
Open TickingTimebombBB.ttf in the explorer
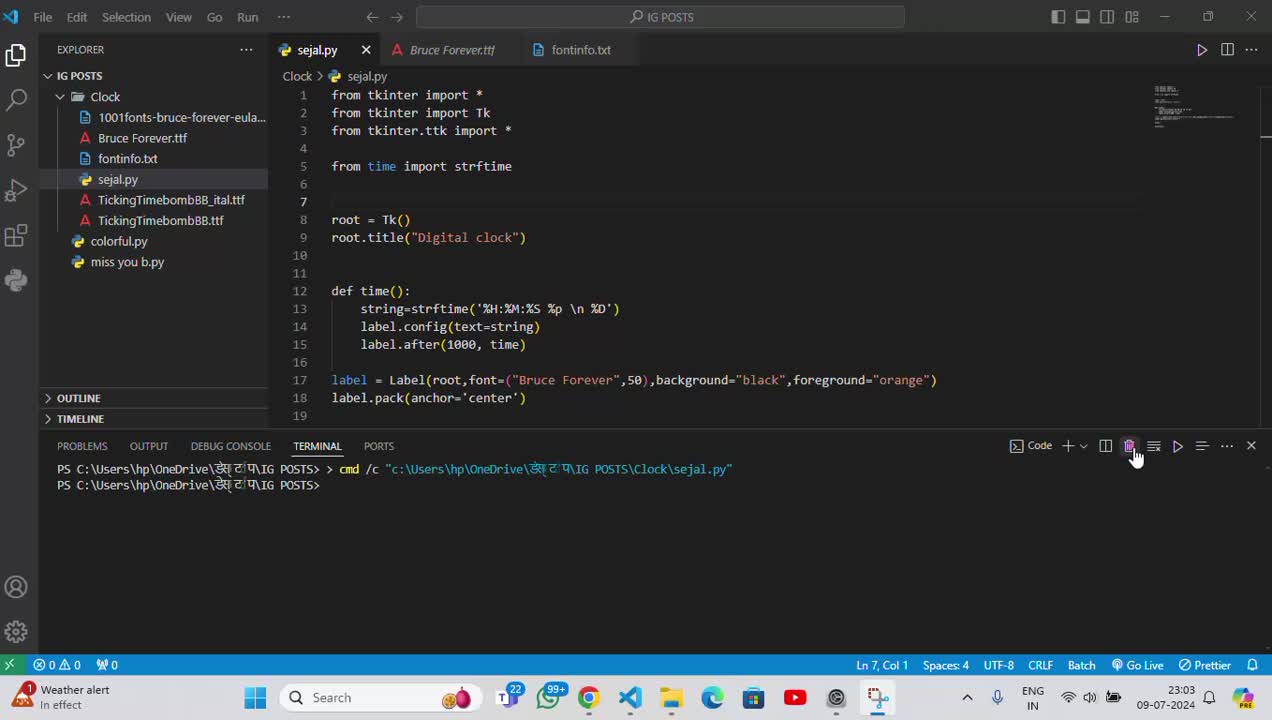tap(160, 221)
